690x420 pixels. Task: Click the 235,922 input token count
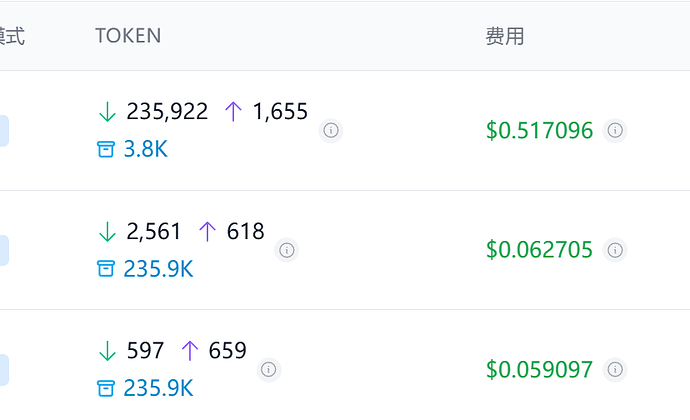(167, 111)
